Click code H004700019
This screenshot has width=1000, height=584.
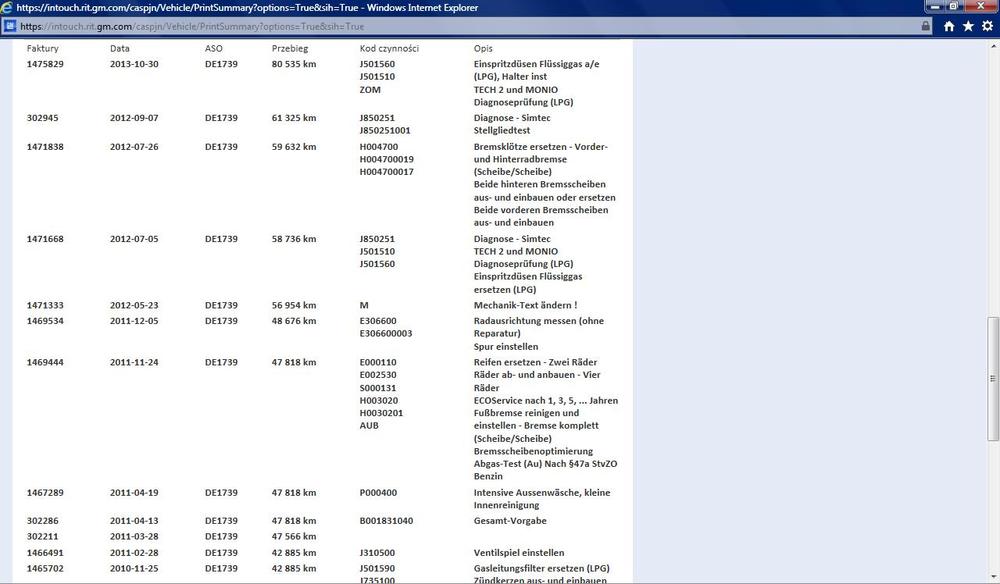click(x=386, y=159)
